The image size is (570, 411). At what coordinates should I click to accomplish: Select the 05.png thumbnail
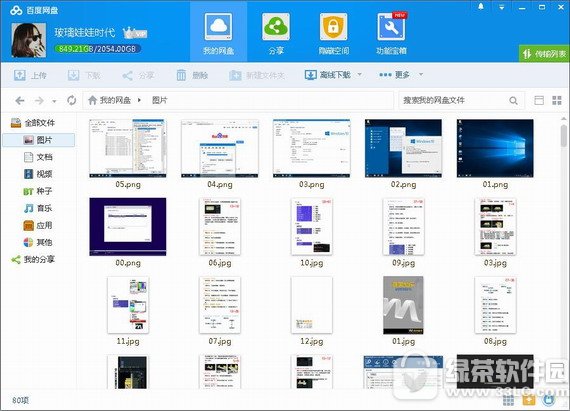point(128,148)
